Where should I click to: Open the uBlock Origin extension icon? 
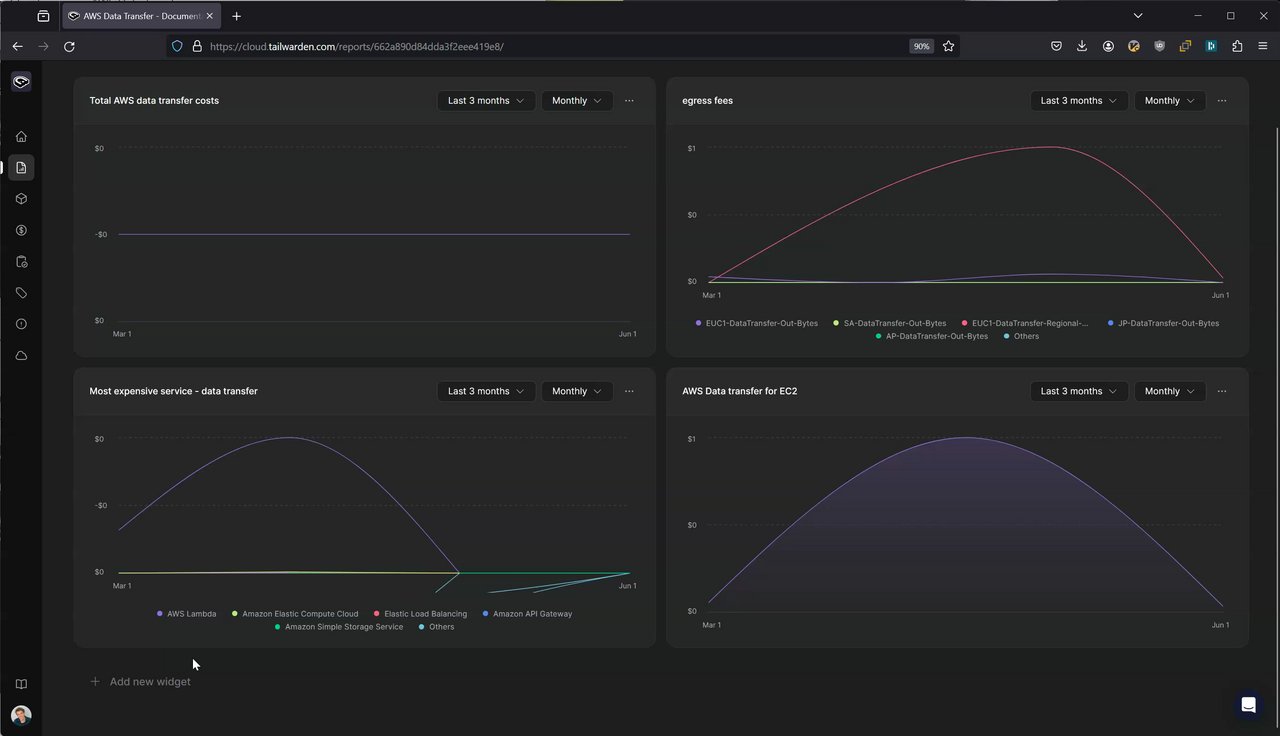point(1159,46)
